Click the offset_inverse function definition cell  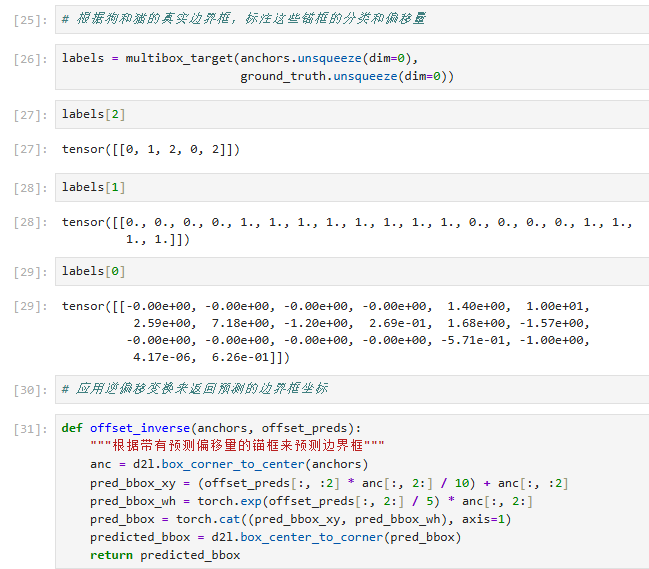coord(352,491)
